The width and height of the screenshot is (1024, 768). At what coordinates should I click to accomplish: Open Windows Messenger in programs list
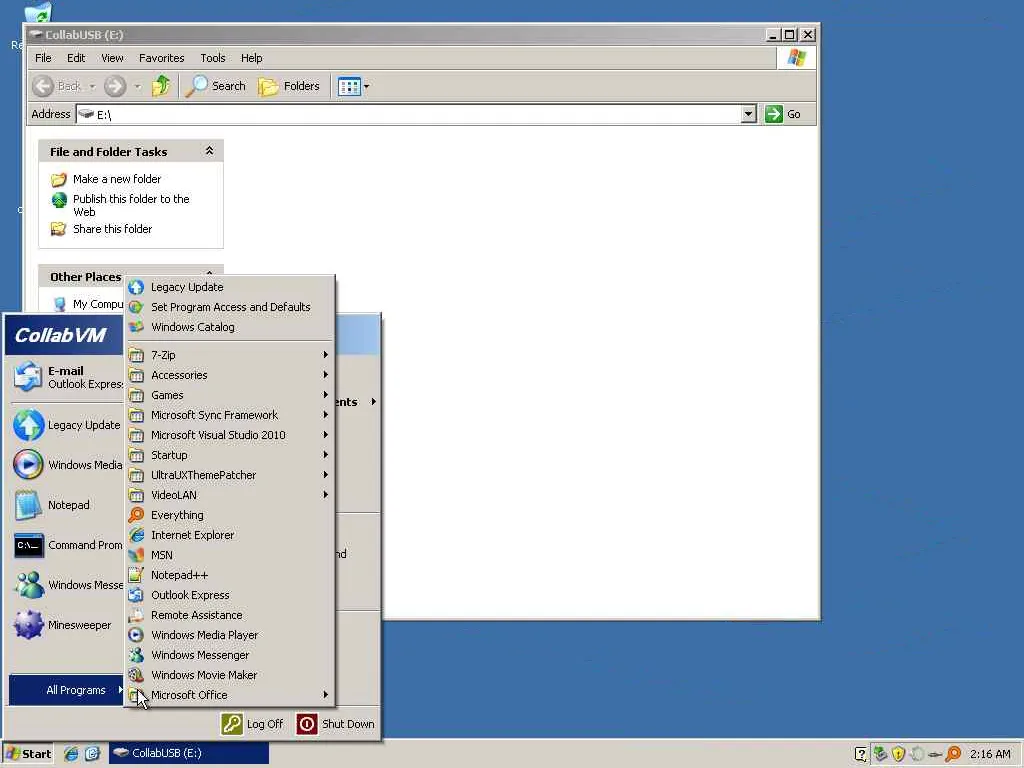click(x=229, y=655)
